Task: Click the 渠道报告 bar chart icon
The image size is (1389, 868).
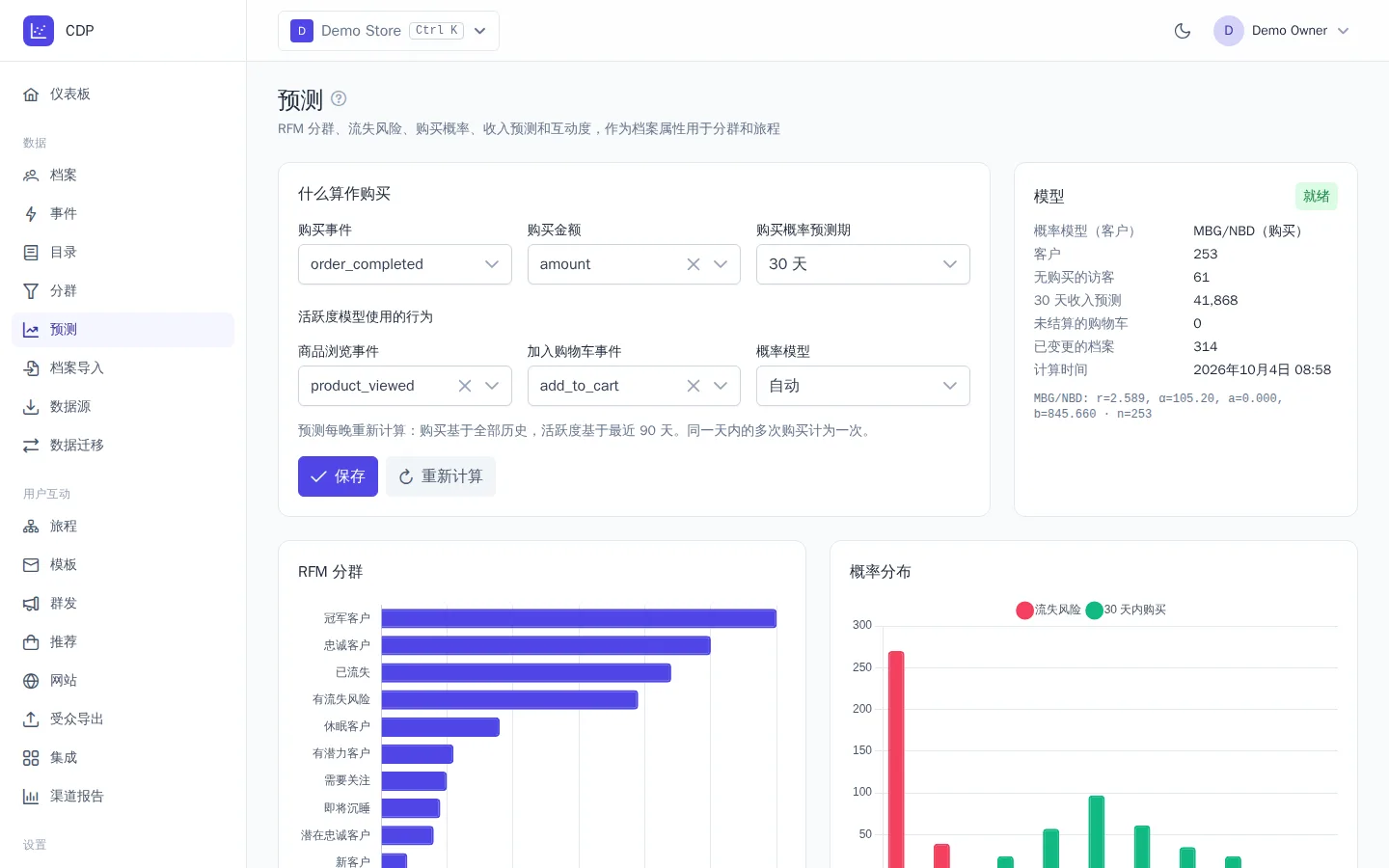Action: coord(31,797)
